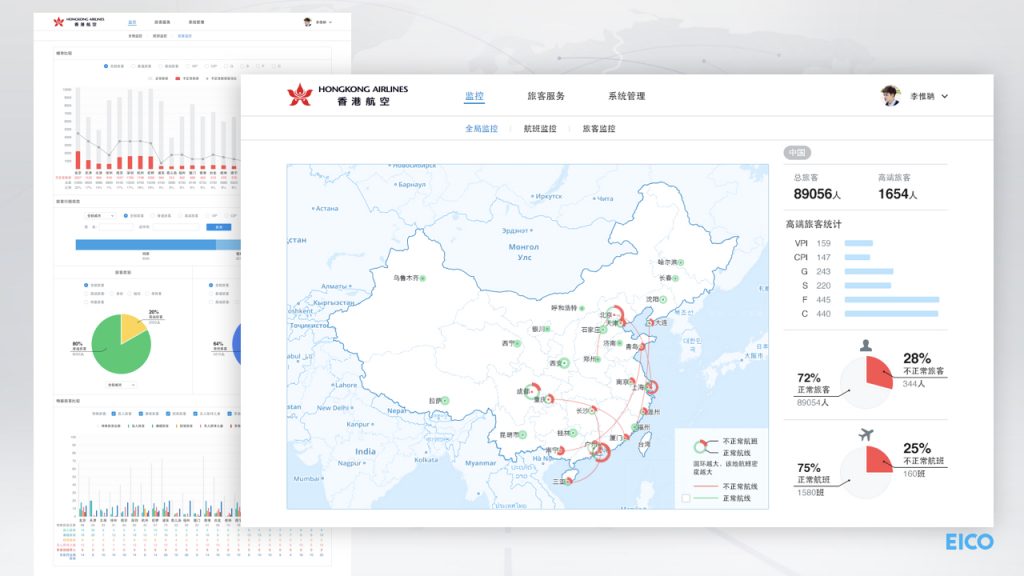Select the 上海 route marker on the map
The image size is (1024, 576).
tap(652, 386)
